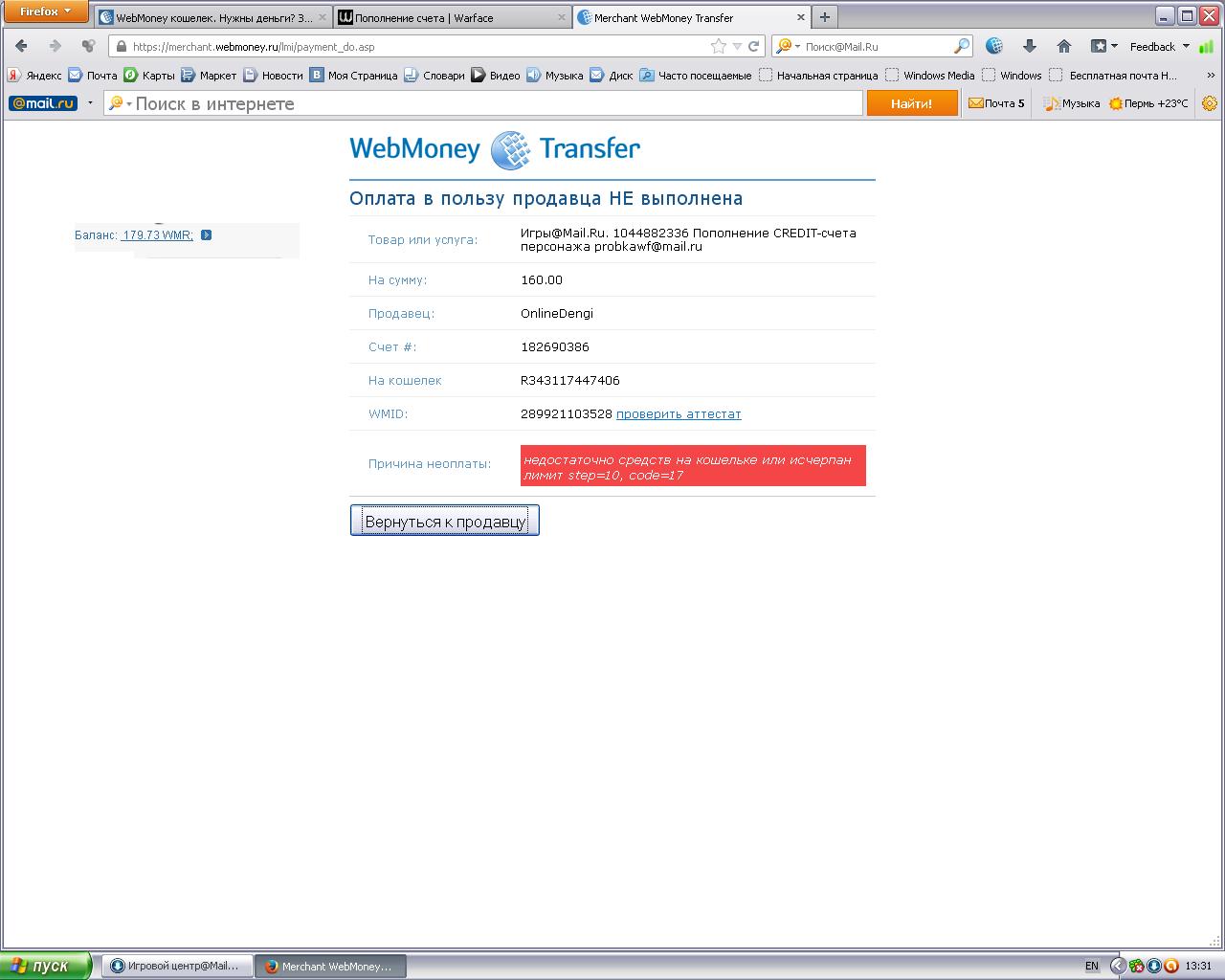Close the Пополнение счета Warface tab
The image size is (1225, 980).
(561, 17)
